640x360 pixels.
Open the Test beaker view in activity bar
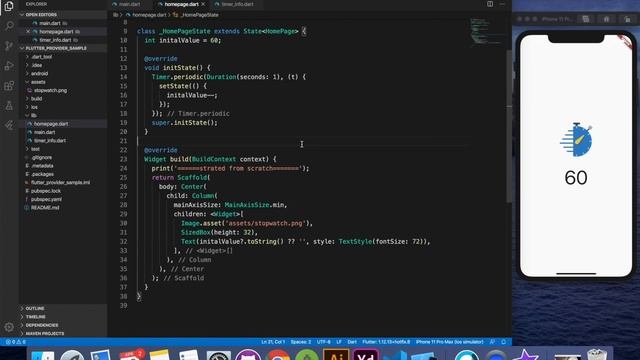(x=9, y=105)
